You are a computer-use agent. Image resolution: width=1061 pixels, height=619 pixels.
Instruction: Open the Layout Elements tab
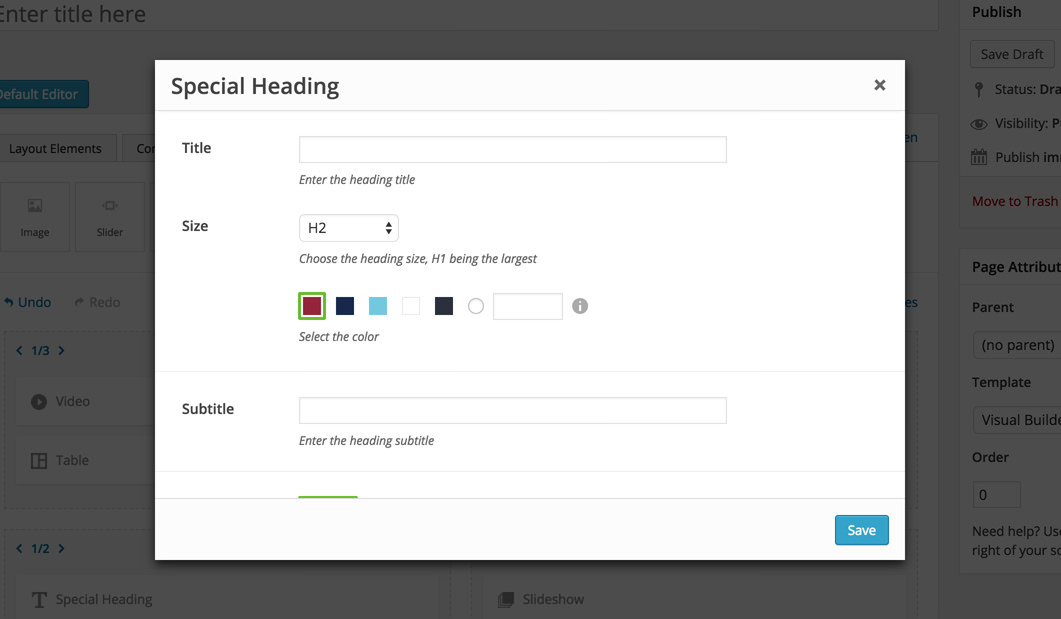55,148
